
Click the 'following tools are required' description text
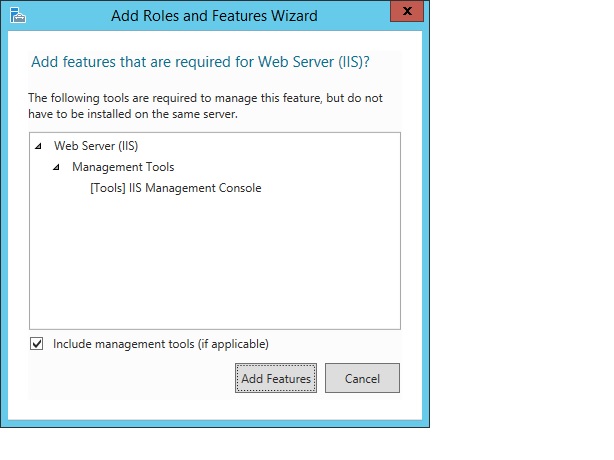coord(205,106)
